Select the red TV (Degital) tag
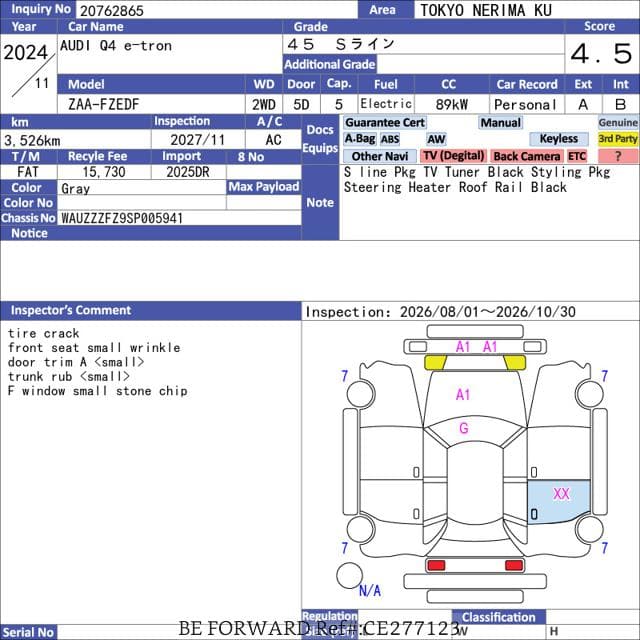Screen dimensions: 640x640 [453, 156]
